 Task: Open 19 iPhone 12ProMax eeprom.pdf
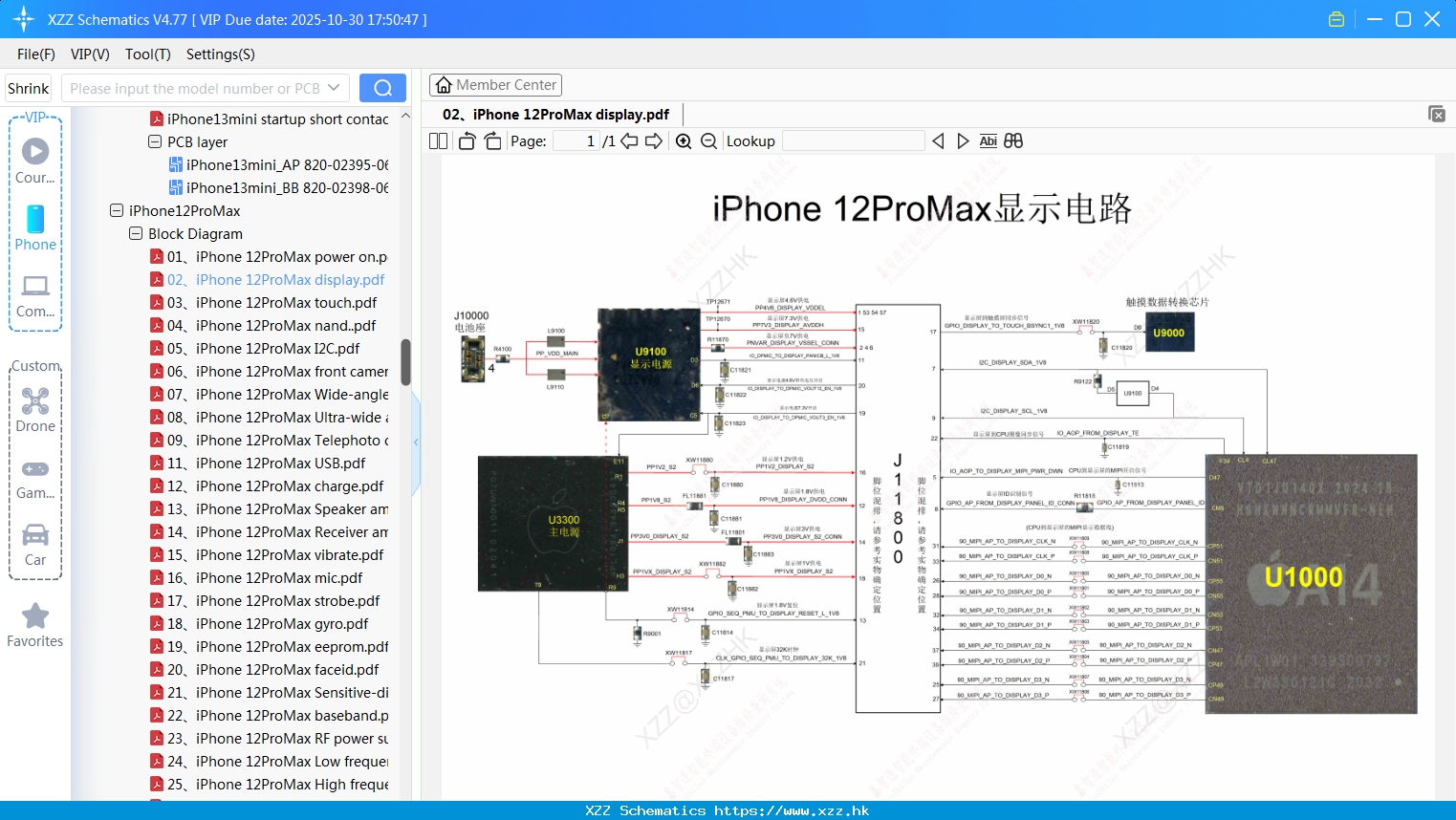[x=269, y=646]
